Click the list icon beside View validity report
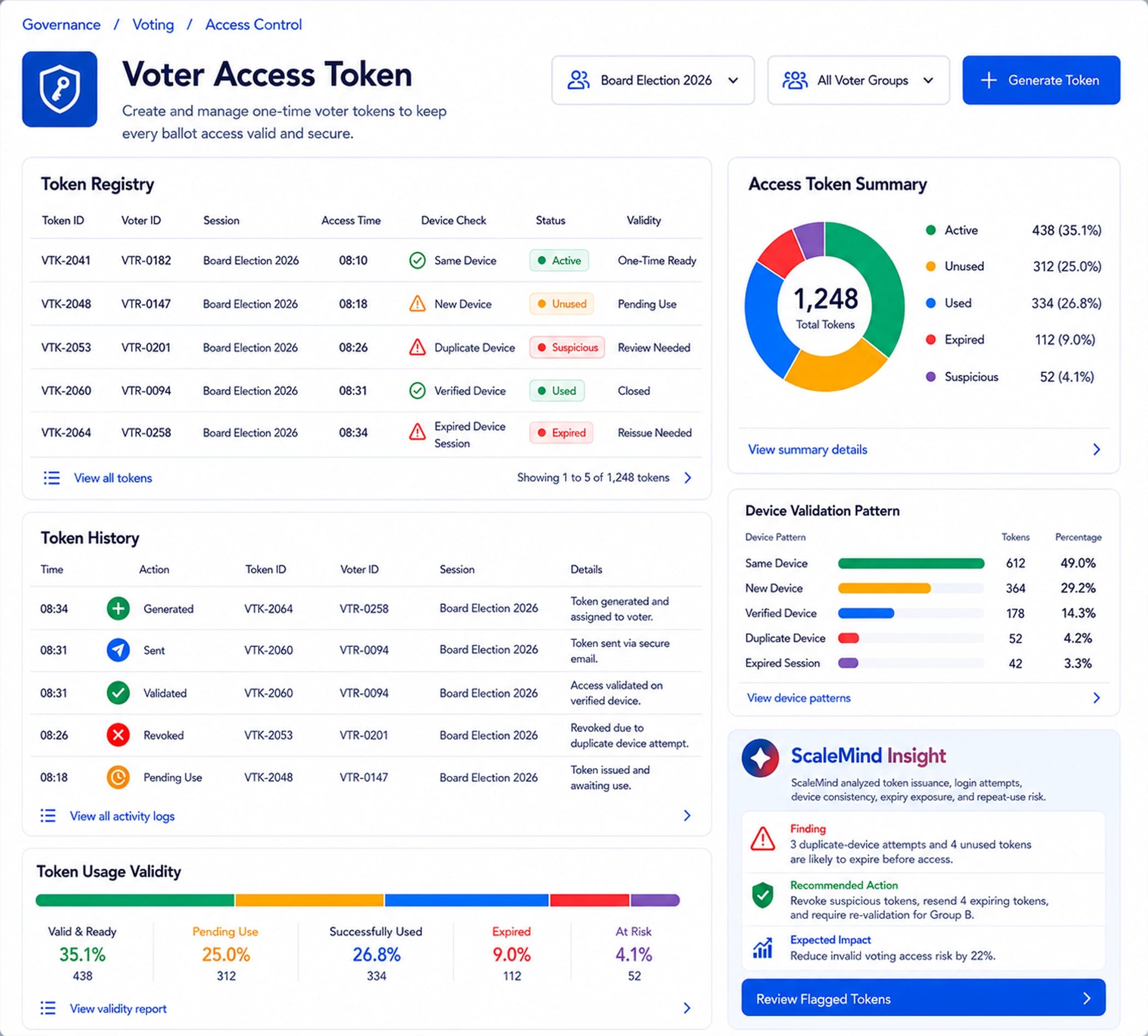The height and width of the screenshot is (1036, 1148). click(49, 1008)
